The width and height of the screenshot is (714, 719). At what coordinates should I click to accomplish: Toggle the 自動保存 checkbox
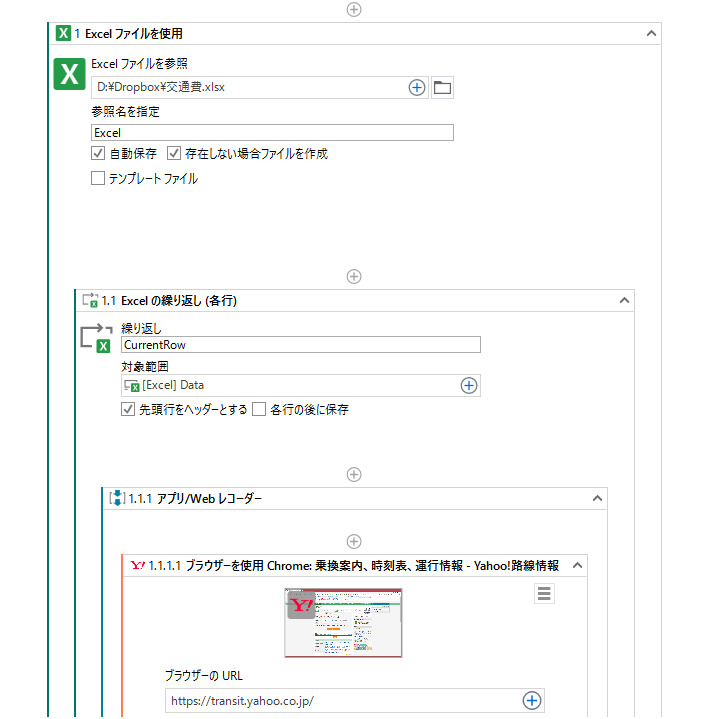[x=98, y=154]
